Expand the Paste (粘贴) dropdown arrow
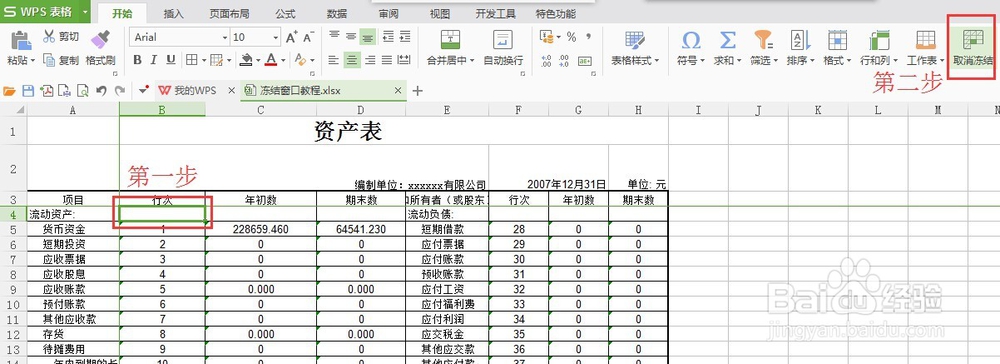1000x364 pixels. 33,61
